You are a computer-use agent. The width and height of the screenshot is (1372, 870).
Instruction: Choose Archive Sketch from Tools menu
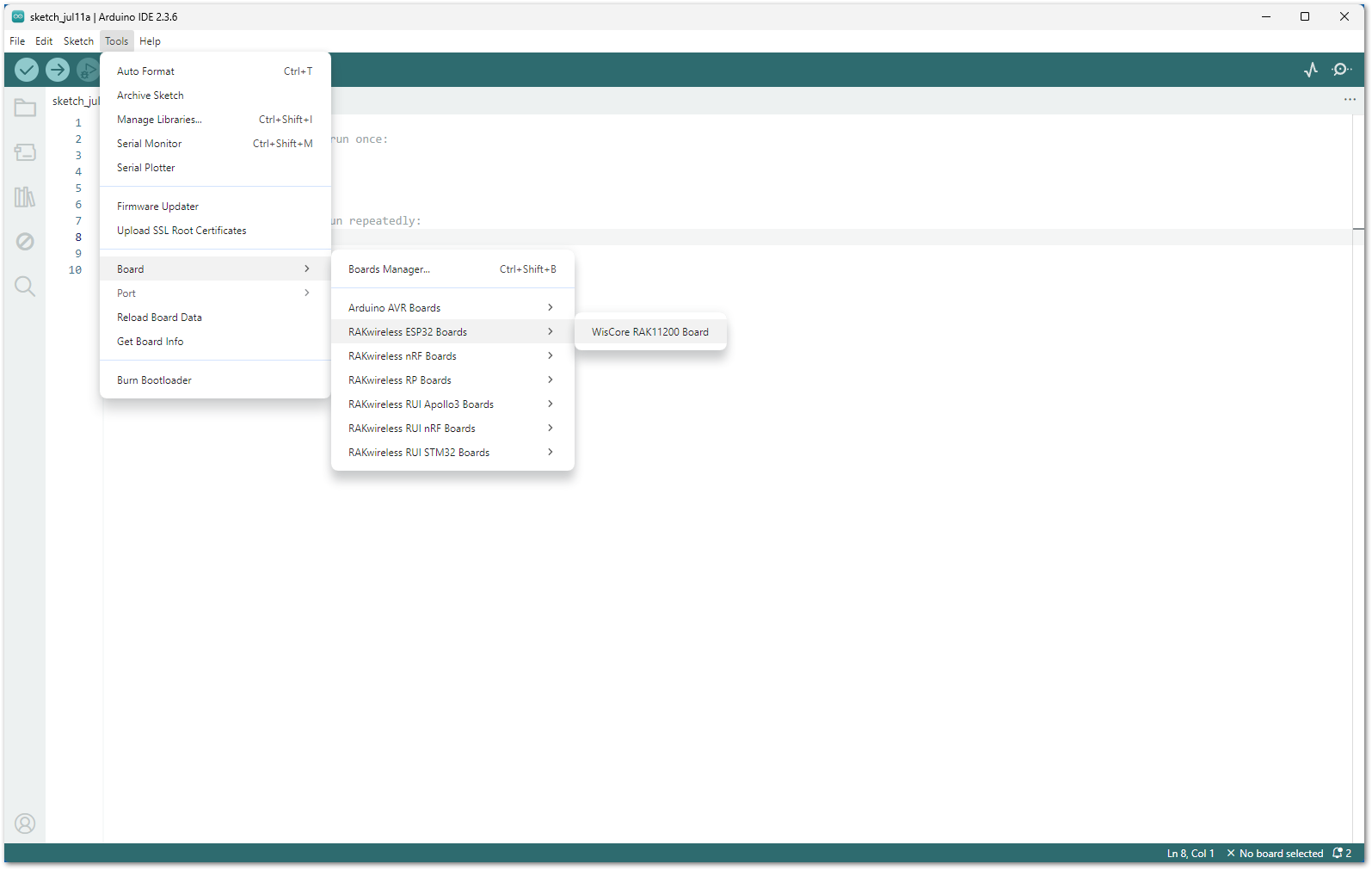pos(215,96)
